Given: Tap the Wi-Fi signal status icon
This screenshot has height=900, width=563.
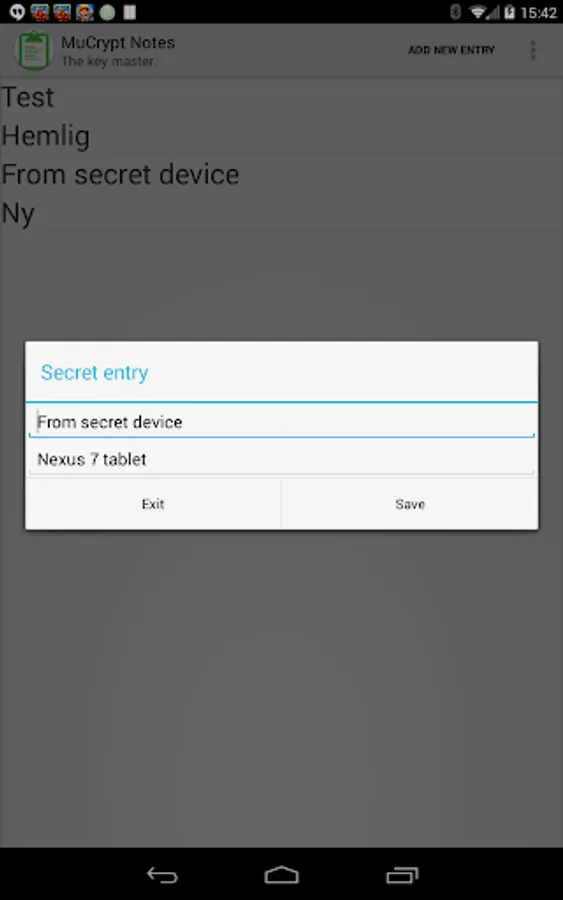Looking at the screenshot, I should 479,12.
